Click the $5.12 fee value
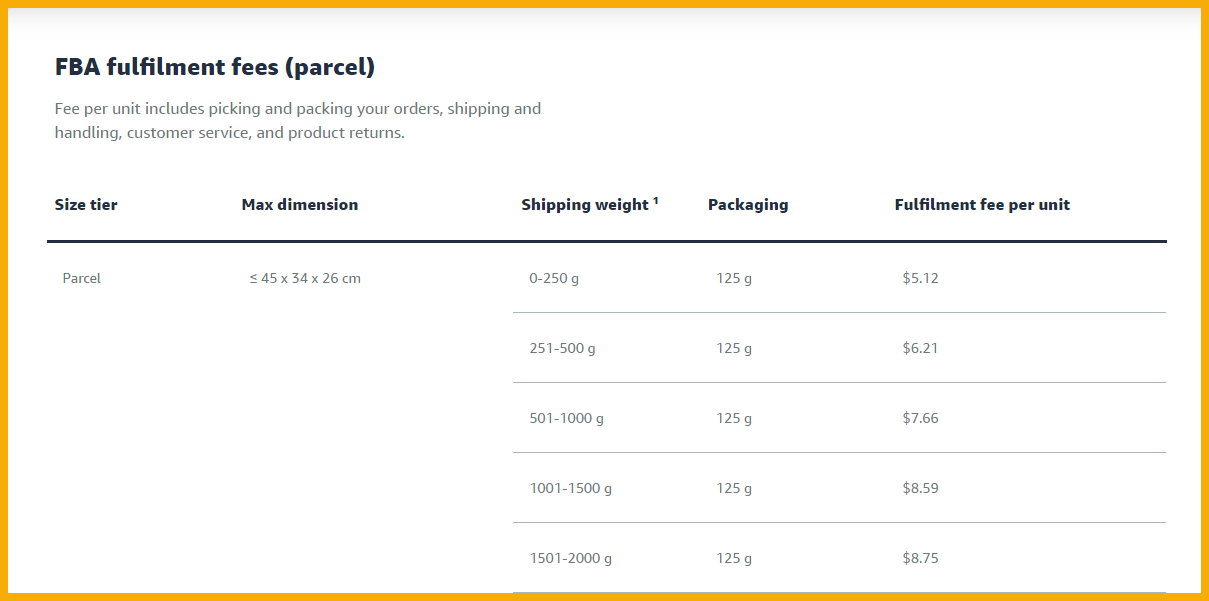Image resolution: width=1209 pixels, height=601 pixels. [x=920, y=279]
